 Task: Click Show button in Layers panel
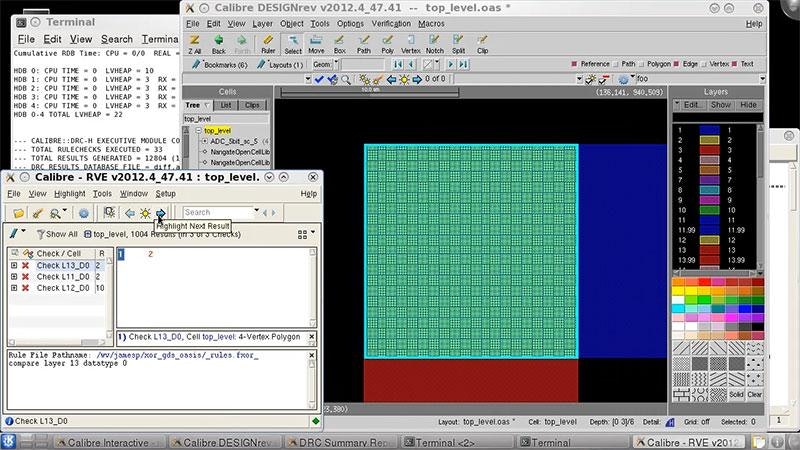coord(720,105)
